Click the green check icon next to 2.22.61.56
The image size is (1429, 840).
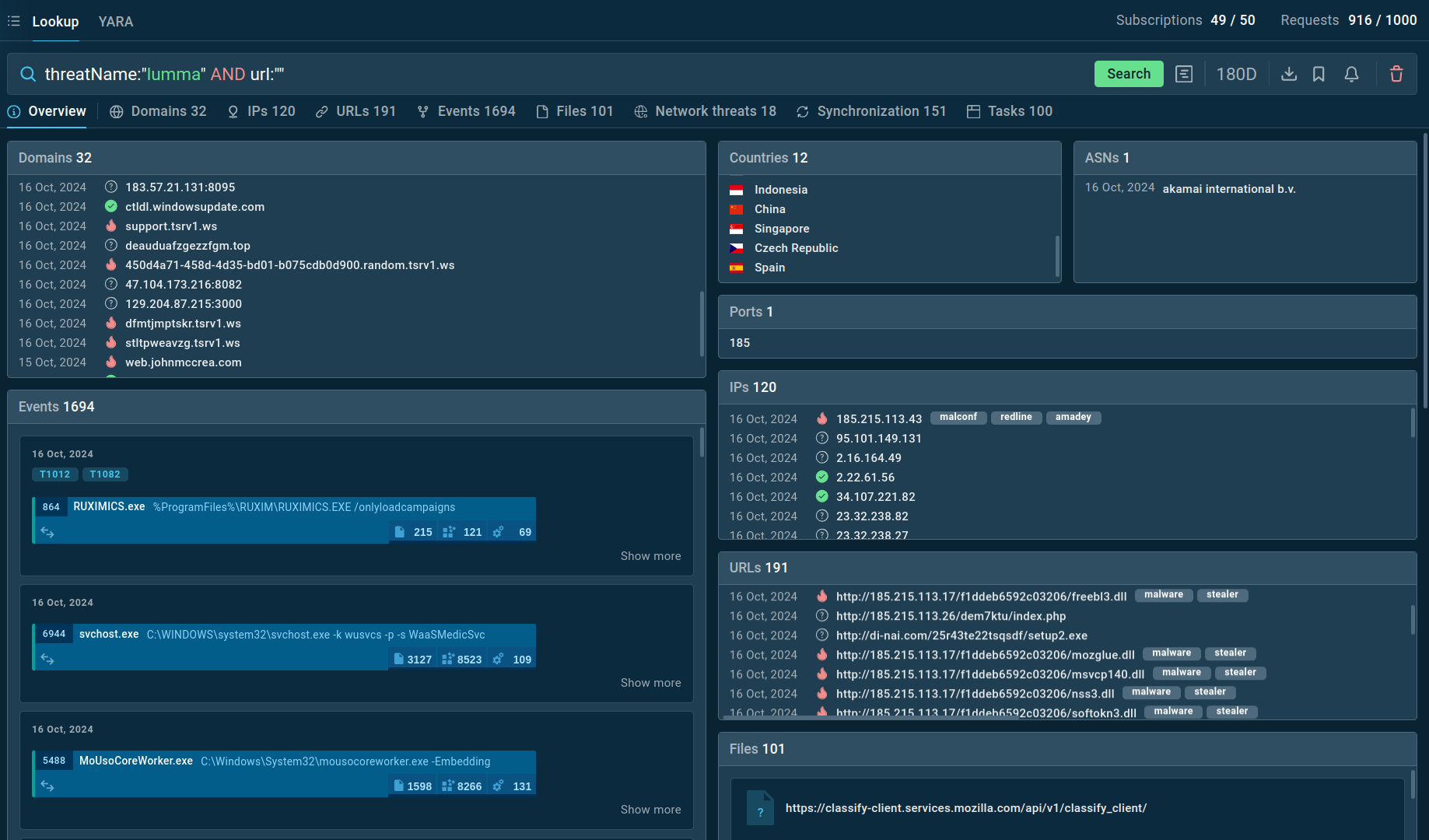coord(822,477)
